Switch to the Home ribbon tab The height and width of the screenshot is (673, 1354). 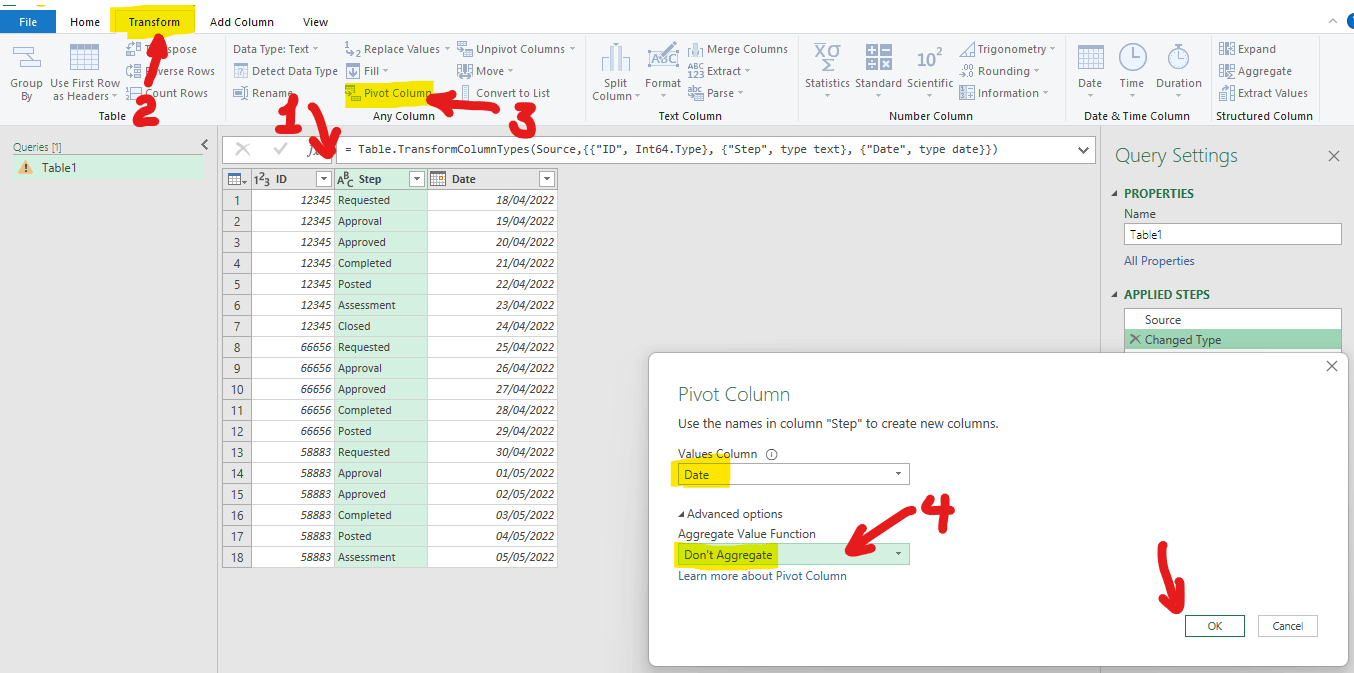pyautogui.click(x=85, y=22)
